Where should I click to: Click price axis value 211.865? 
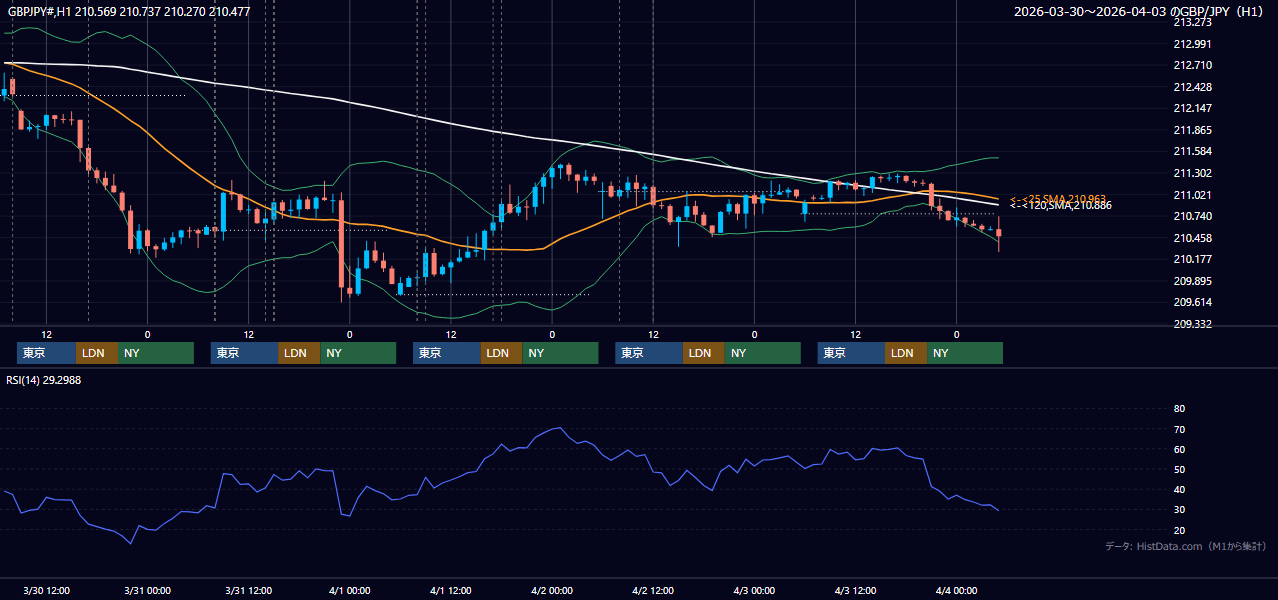pos(1192,130)
